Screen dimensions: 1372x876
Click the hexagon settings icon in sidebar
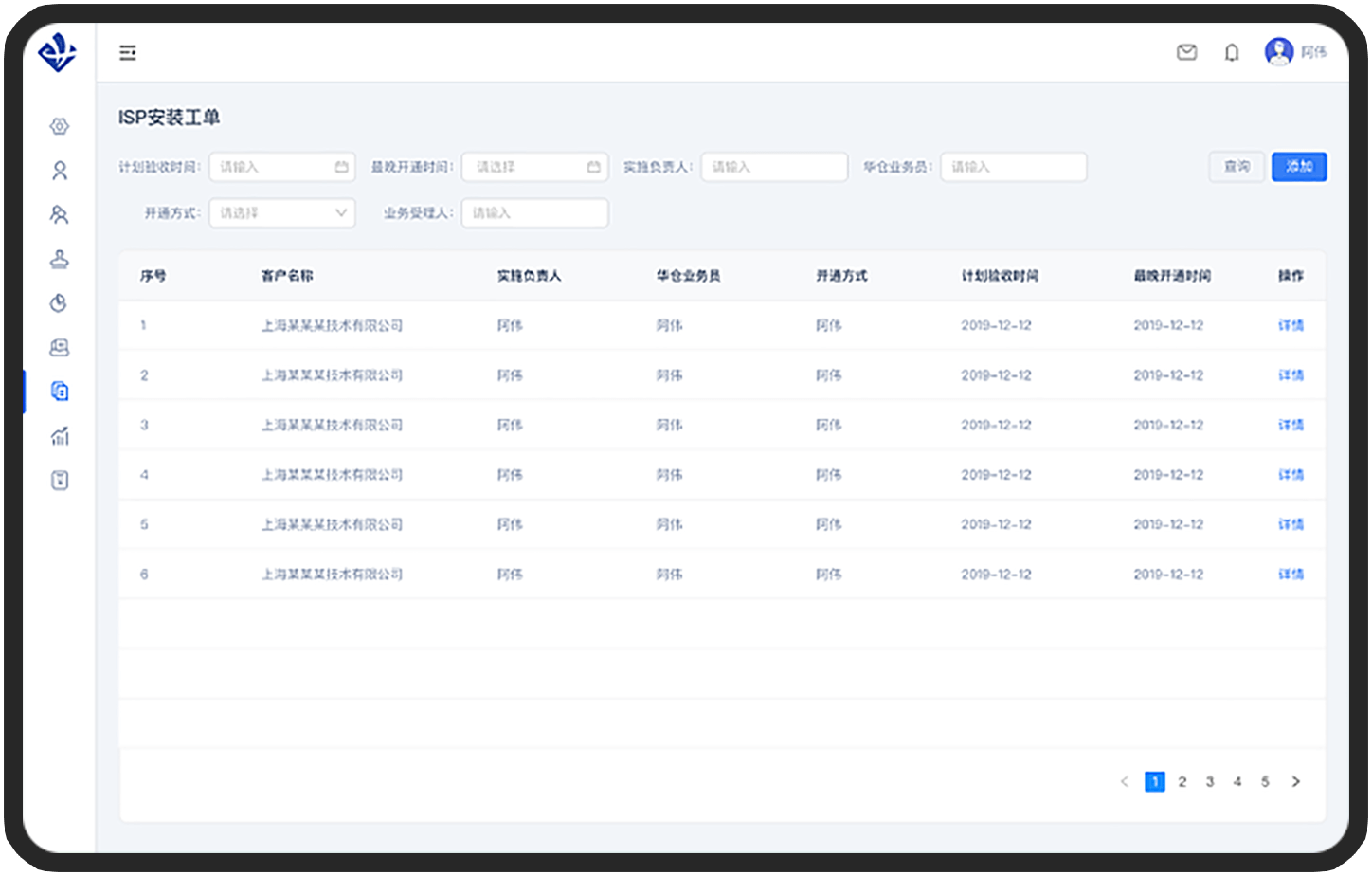tap(60, 126)
